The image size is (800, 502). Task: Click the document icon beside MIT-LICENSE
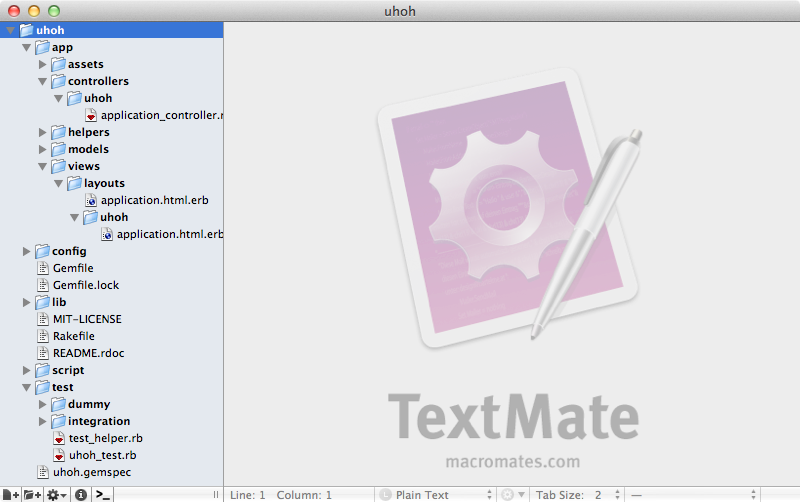pos(43,319)
